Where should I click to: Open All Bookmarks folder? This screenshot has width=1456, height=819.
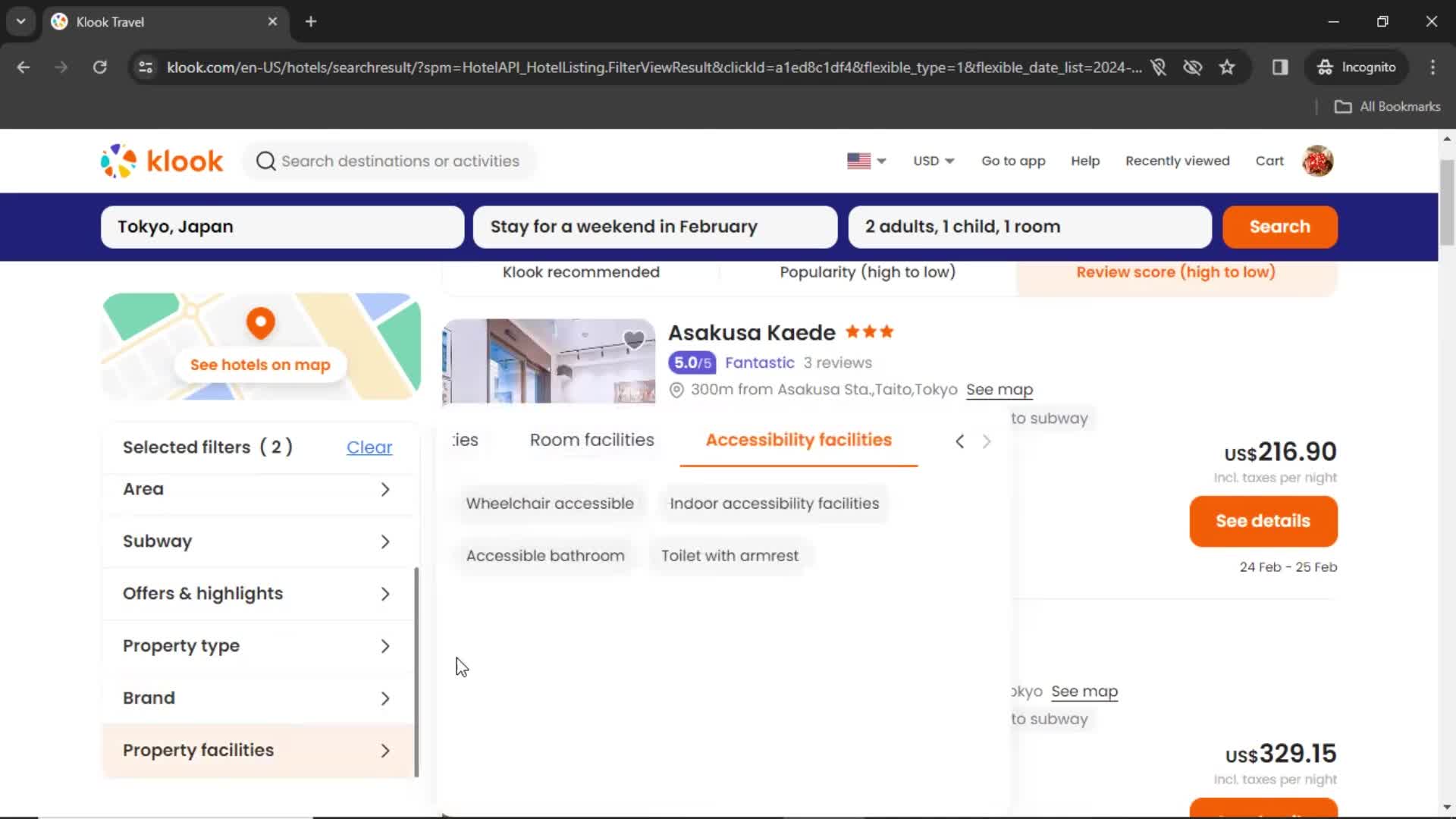click(1387, 107)
